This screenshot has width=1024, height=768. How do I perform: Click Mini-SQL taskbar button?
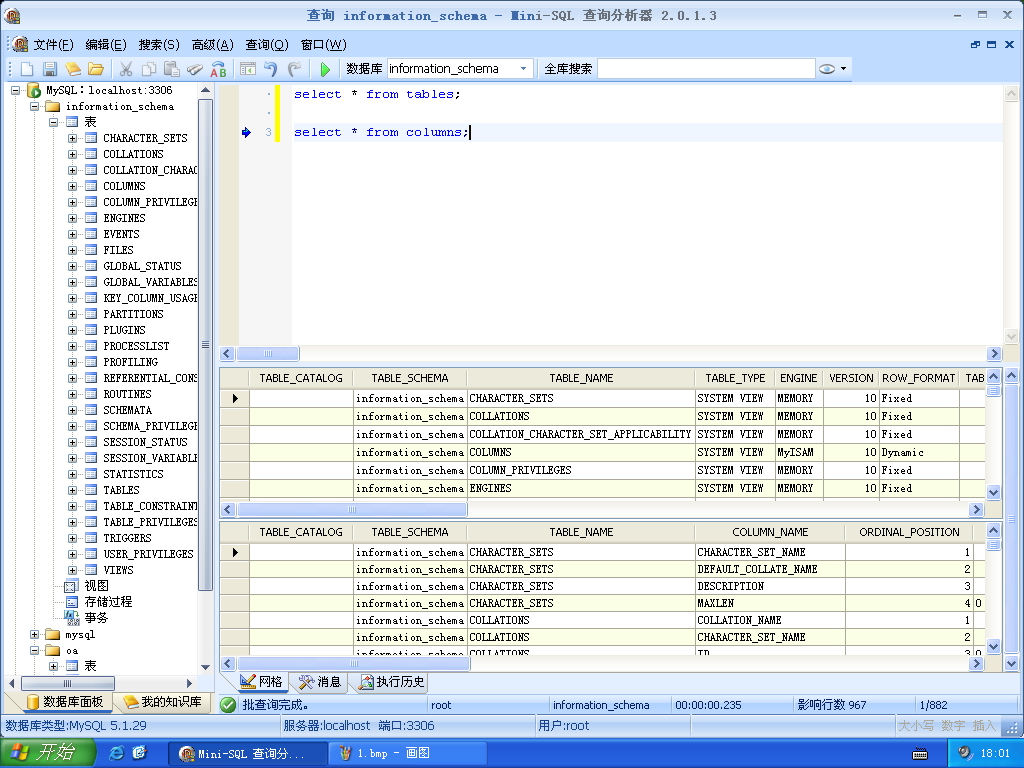point(247,753)
